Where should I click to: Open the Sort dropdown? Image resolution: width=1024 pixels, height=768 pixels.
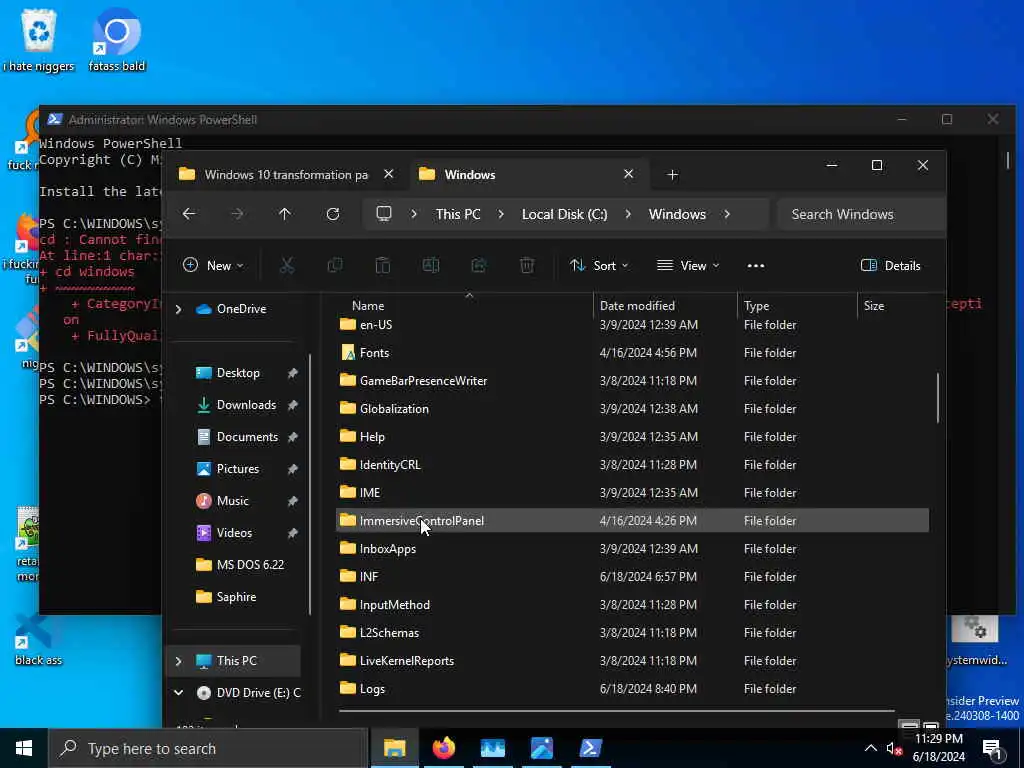pyautogui.click(x=599, y=265)
